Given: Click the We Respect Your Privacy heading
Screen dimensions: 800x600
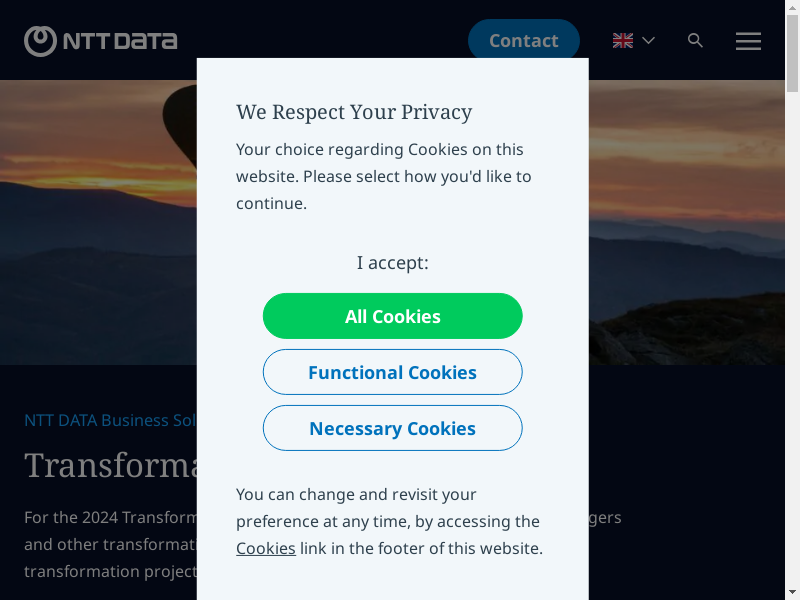Looking at the screenshot, I should 354,112.
